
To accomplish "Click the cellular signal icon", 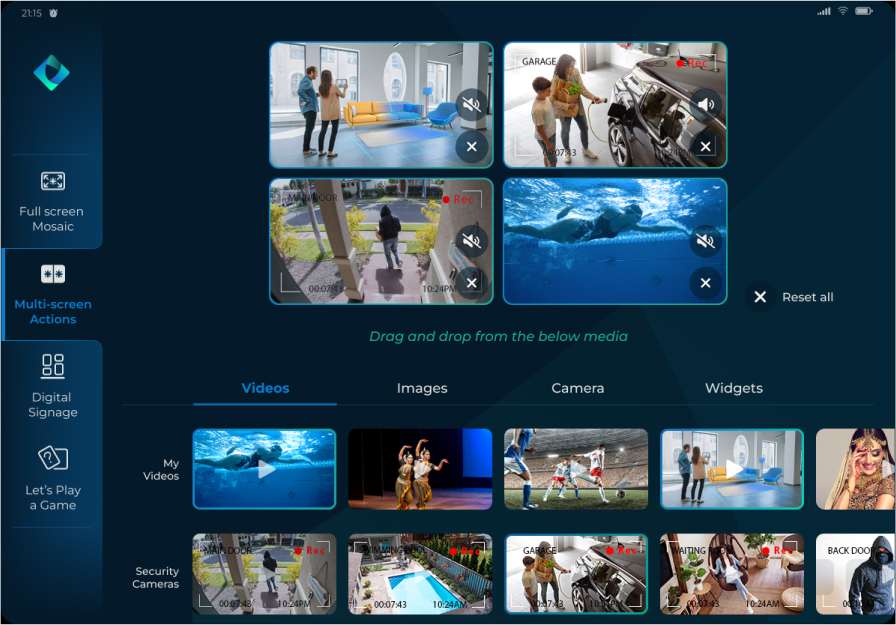I will click(x=823, y=11).
